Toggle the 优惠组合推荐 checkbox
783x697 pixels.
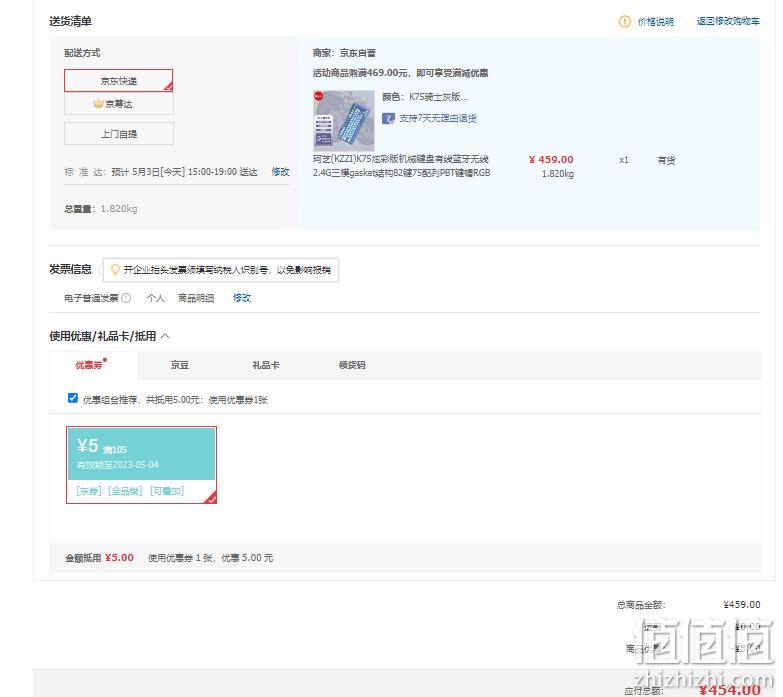pyautogui.click(x=73, y=398)
